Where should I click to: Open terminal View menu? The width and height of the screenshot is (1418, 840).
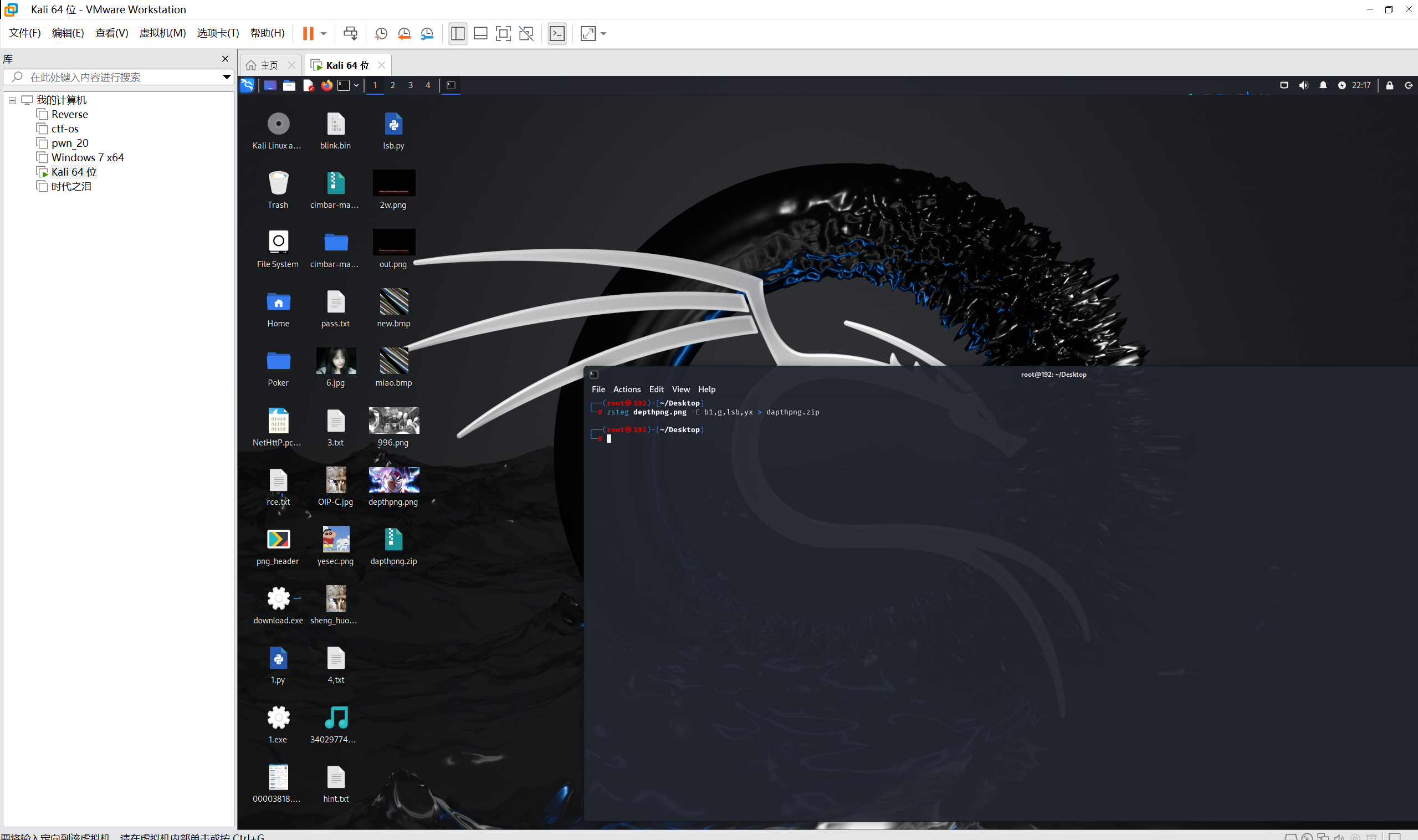(x=681, y=390)
